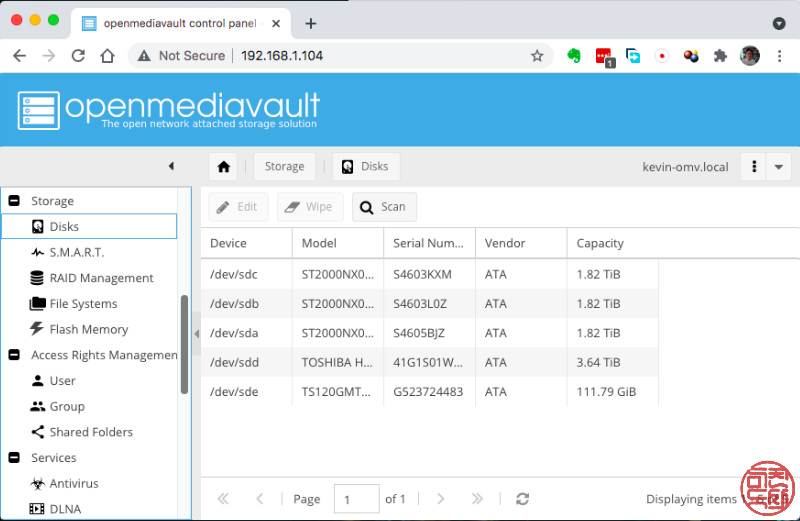This screenshot has height=521, width=800.
Task: Open the tab search dropdown arrow
Action: coord(779,23)
